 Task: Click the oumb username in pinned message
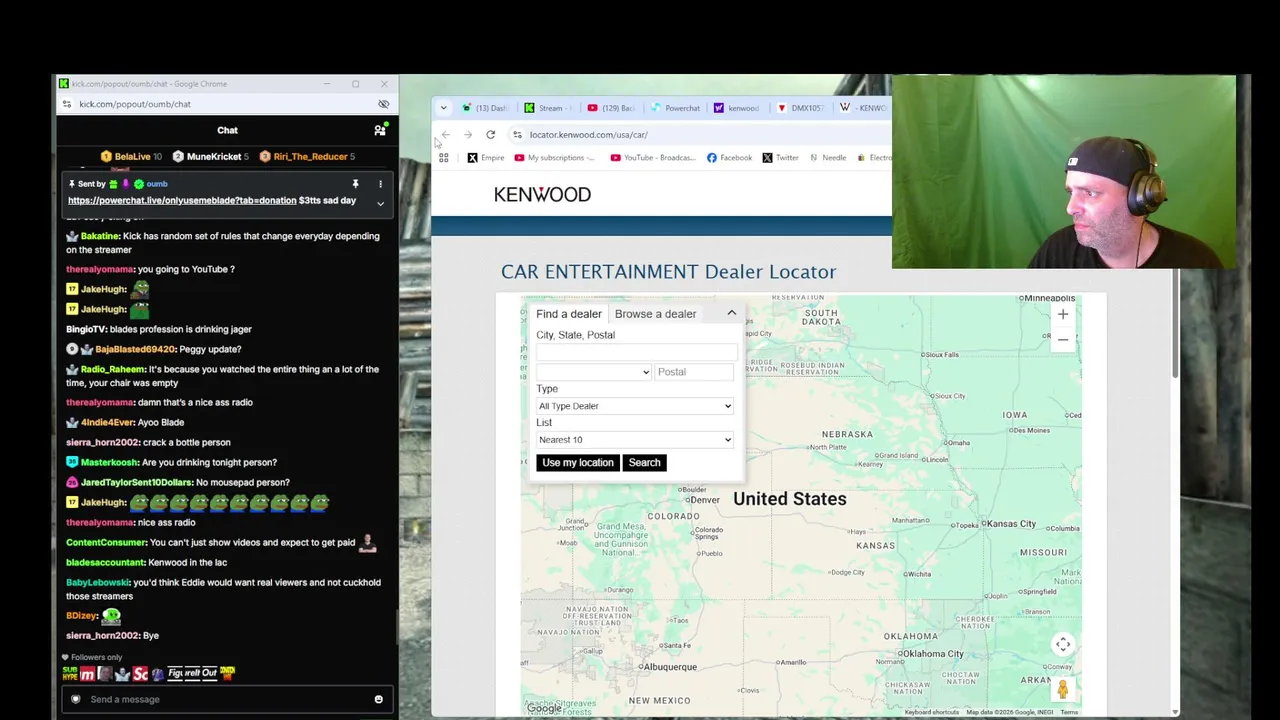157,184
